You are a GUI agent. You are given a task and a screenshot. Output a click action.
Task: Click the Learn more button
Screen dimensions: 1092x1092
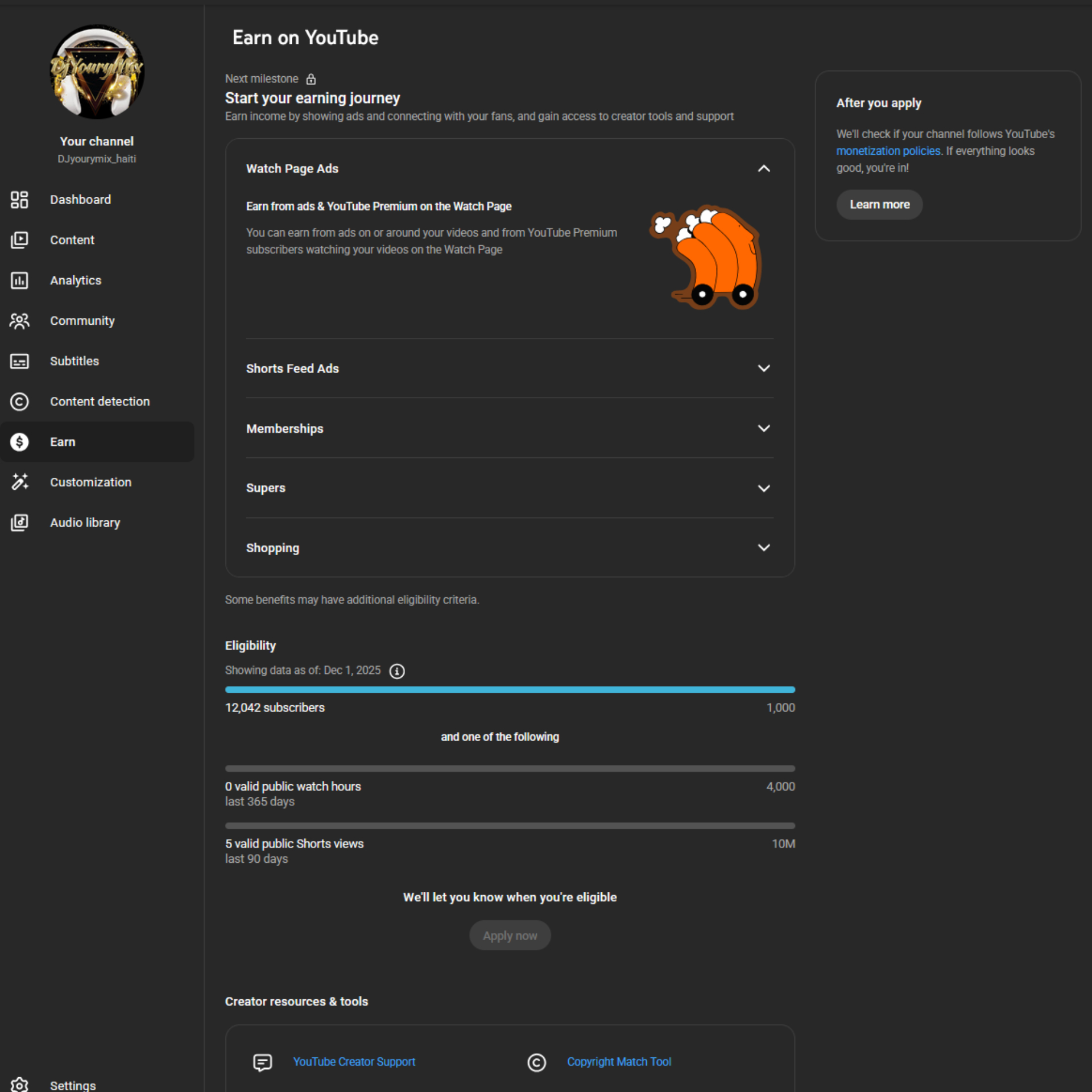point(879,204)
